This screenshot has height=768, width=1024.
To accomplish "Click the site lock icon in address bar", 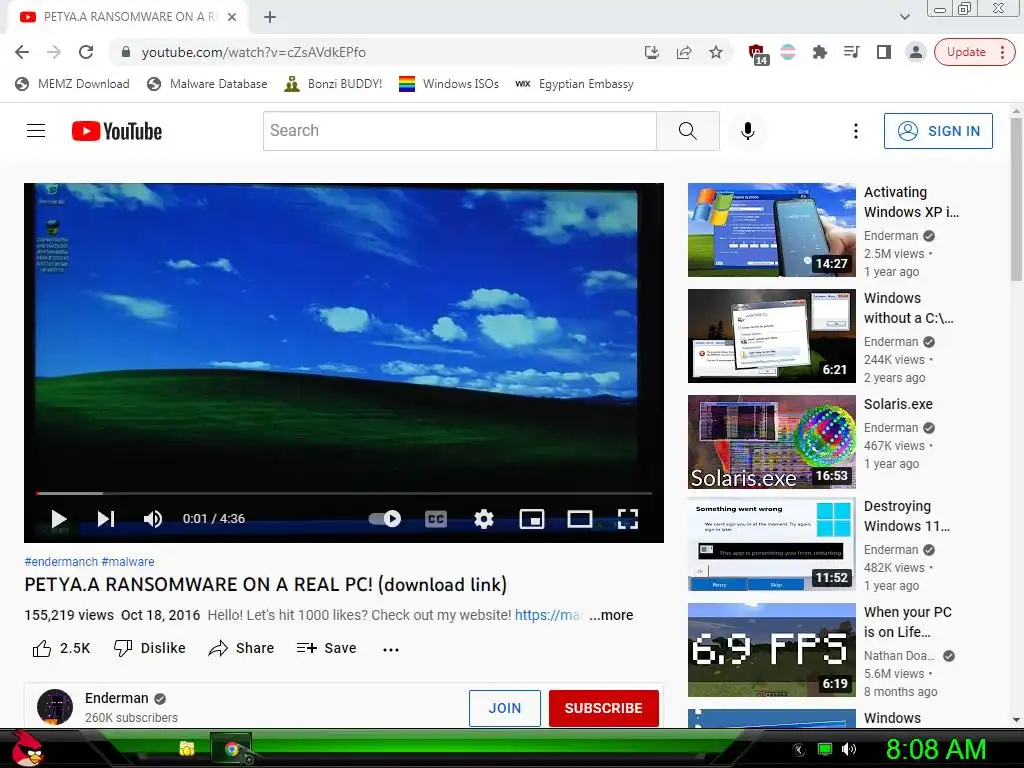I will pos(126,52).
